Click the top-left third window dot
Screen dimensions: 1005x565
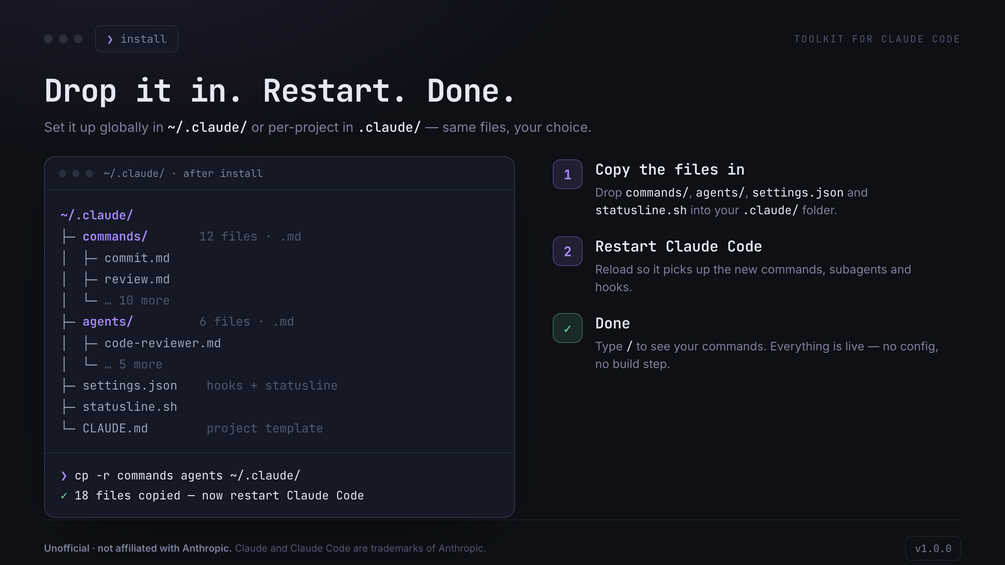coord(78,39)
